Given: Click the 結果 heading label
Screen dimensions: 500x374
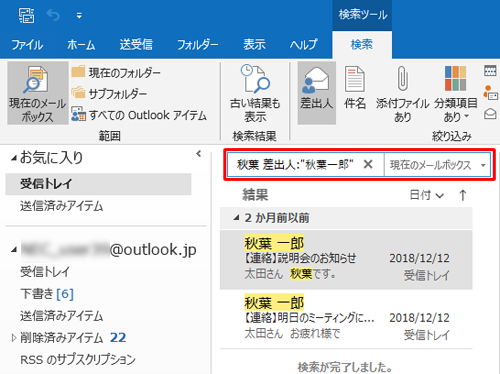Looking at the screenshot, I should tap(255, 195).
